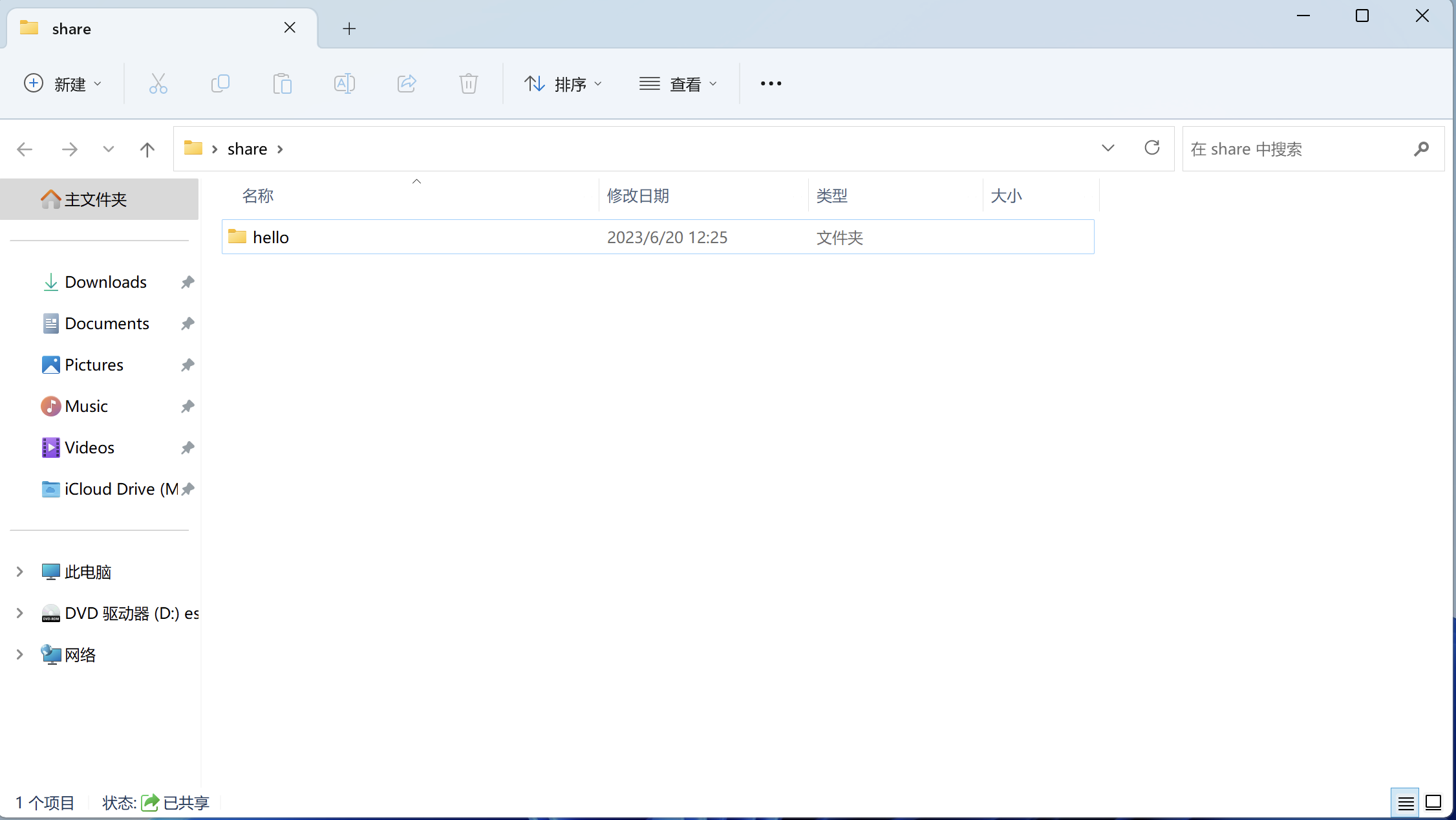Expand the DVD 驱动器 (D:) node
Image resolution: width=1456 pixels, height=820 pixels.
(19, 613)
